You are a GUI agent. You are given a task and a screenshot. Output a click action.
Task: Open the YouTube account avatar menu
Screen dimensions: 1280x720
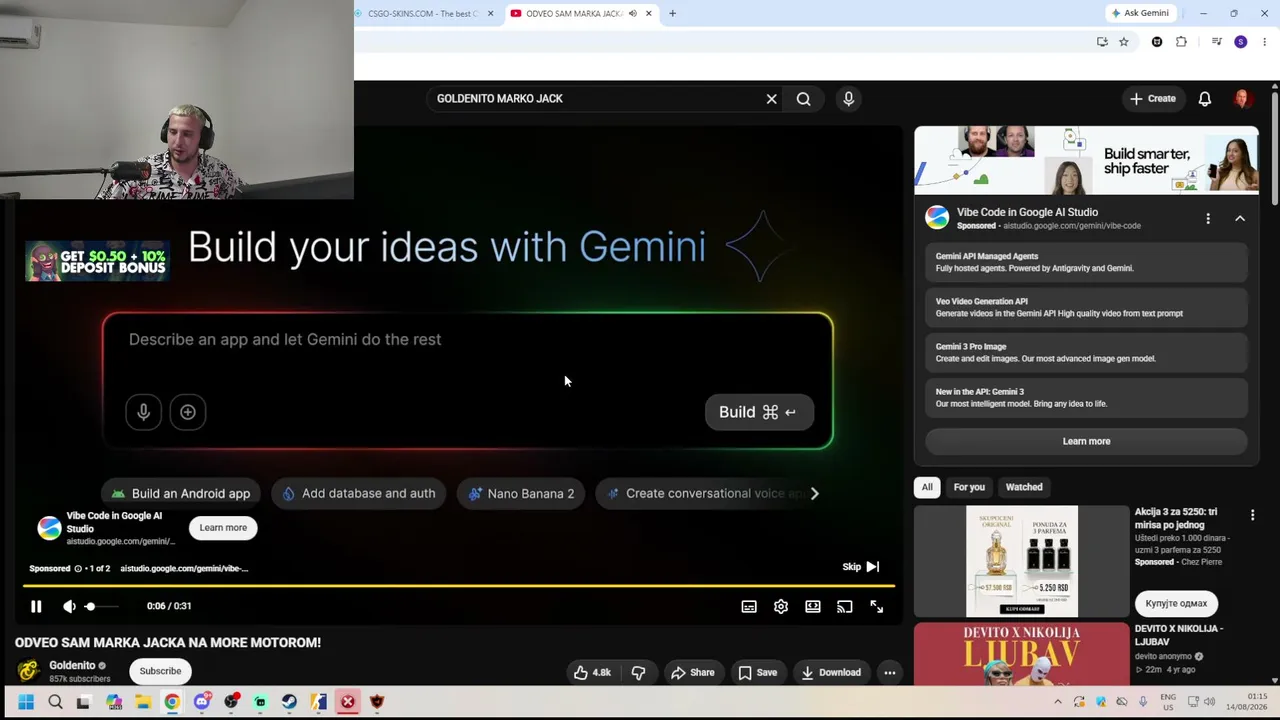click(1243, 99)
